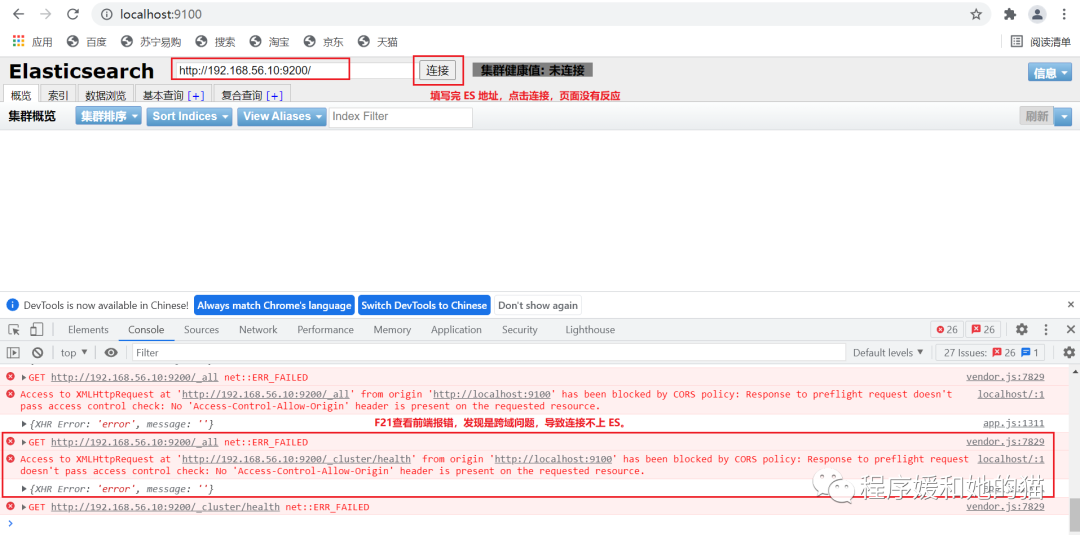1080x535 pixels.
Task: Open the top context selector
Action: [x=74, y=353]
